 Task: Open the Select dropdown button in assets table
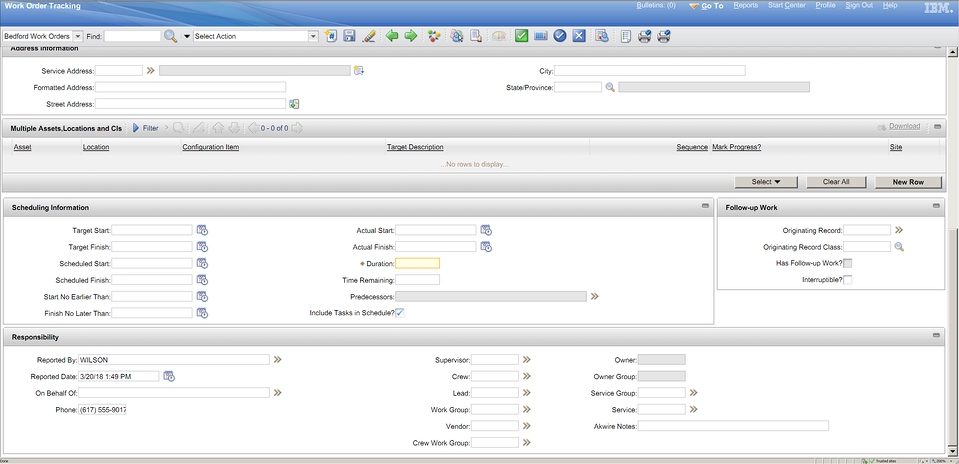[x=766, y=182]
